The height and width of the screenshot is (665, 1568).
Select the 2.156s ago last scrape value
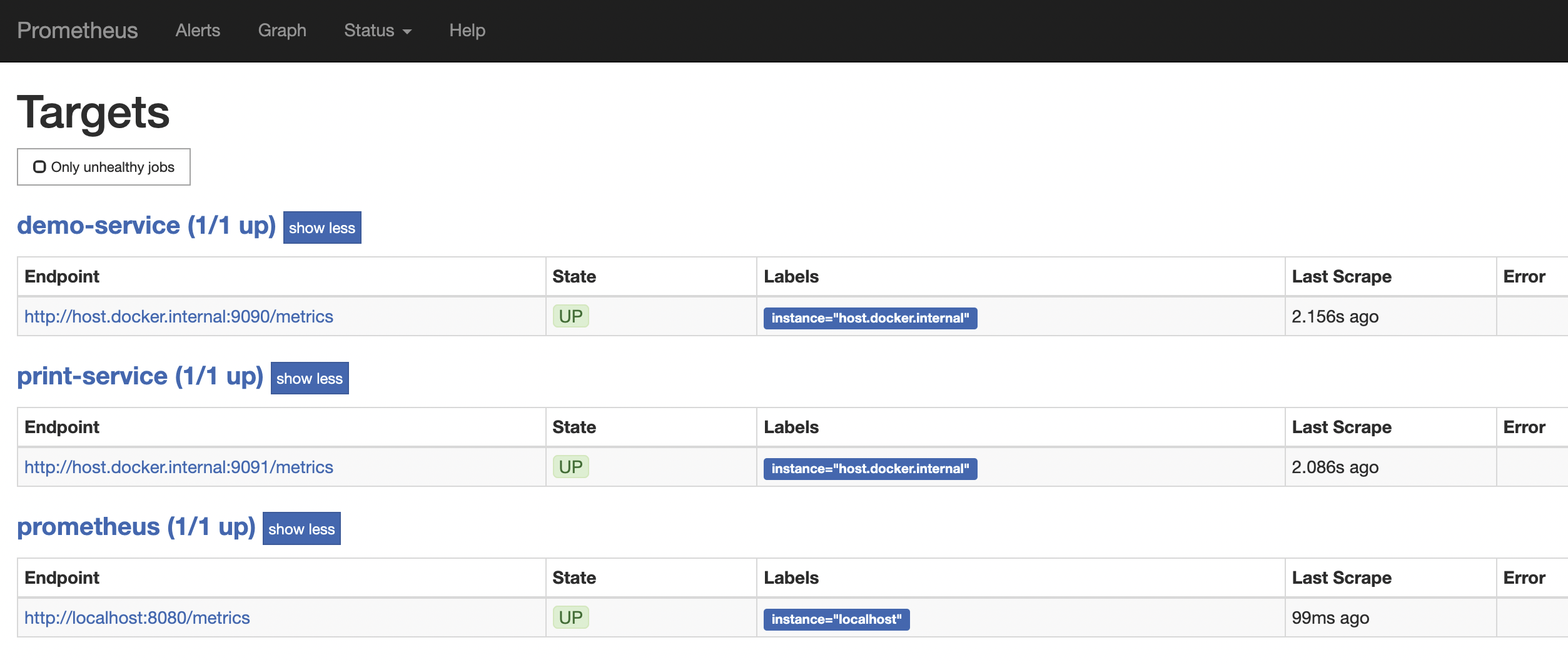tap(1335, 316)
